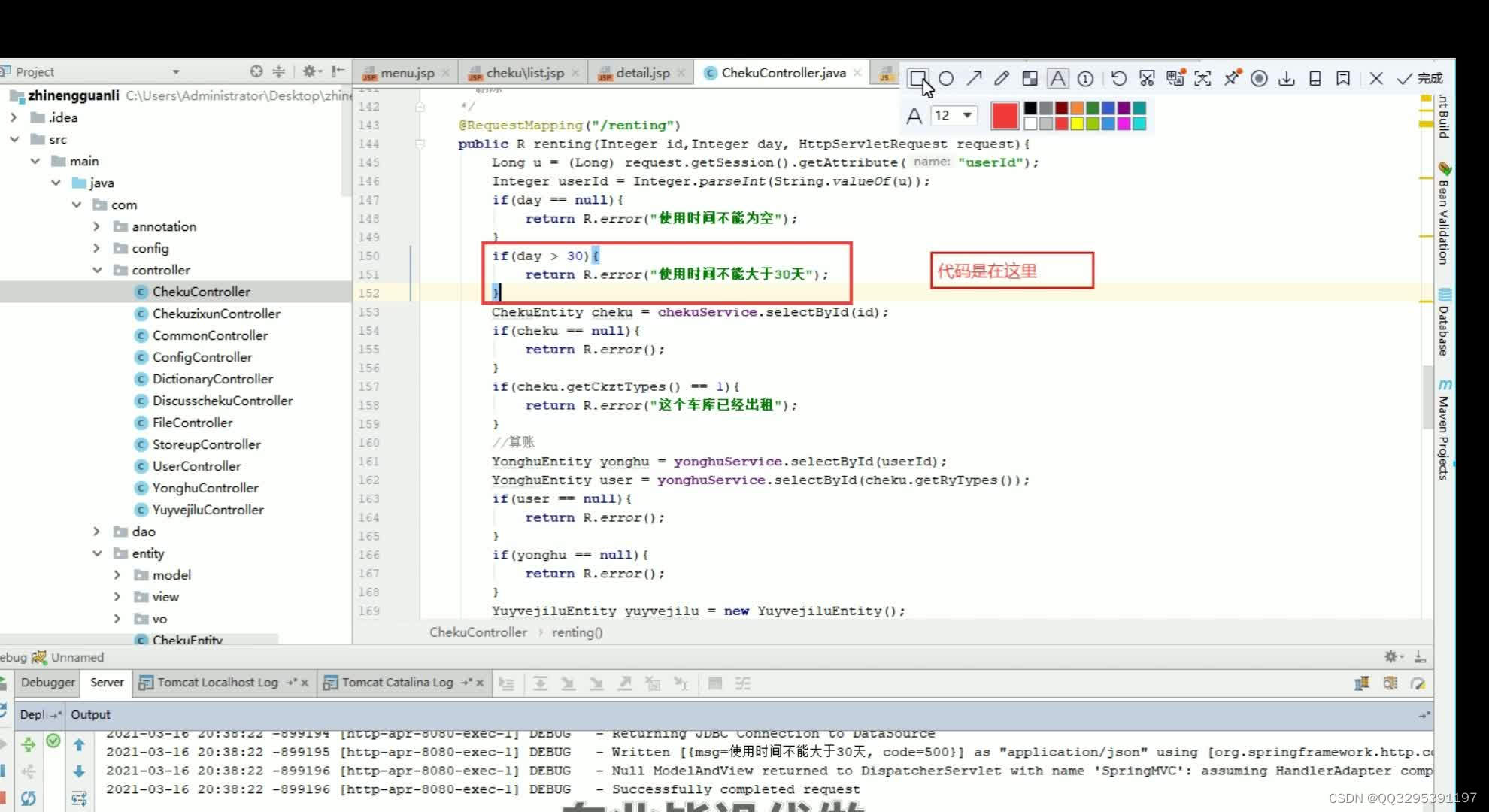Pick the yellow color swatch
This screenshot has width=1489, height=812.
point(1077,123)
